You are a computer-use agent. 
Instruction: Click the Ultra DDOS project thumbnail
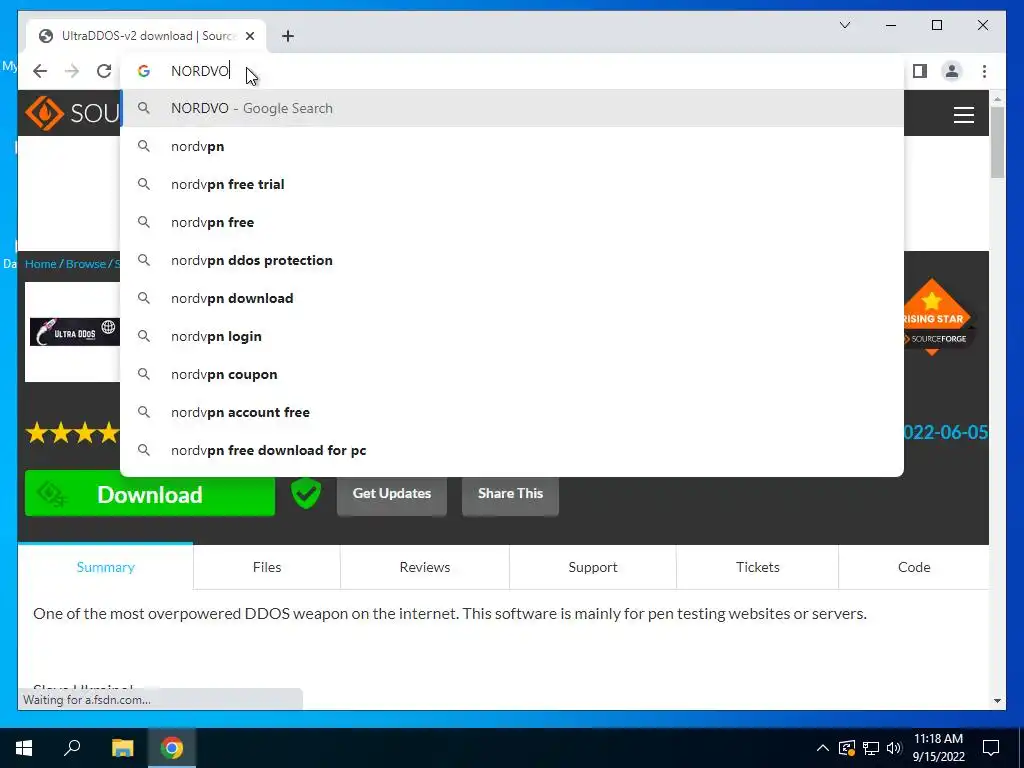(72, 332)
